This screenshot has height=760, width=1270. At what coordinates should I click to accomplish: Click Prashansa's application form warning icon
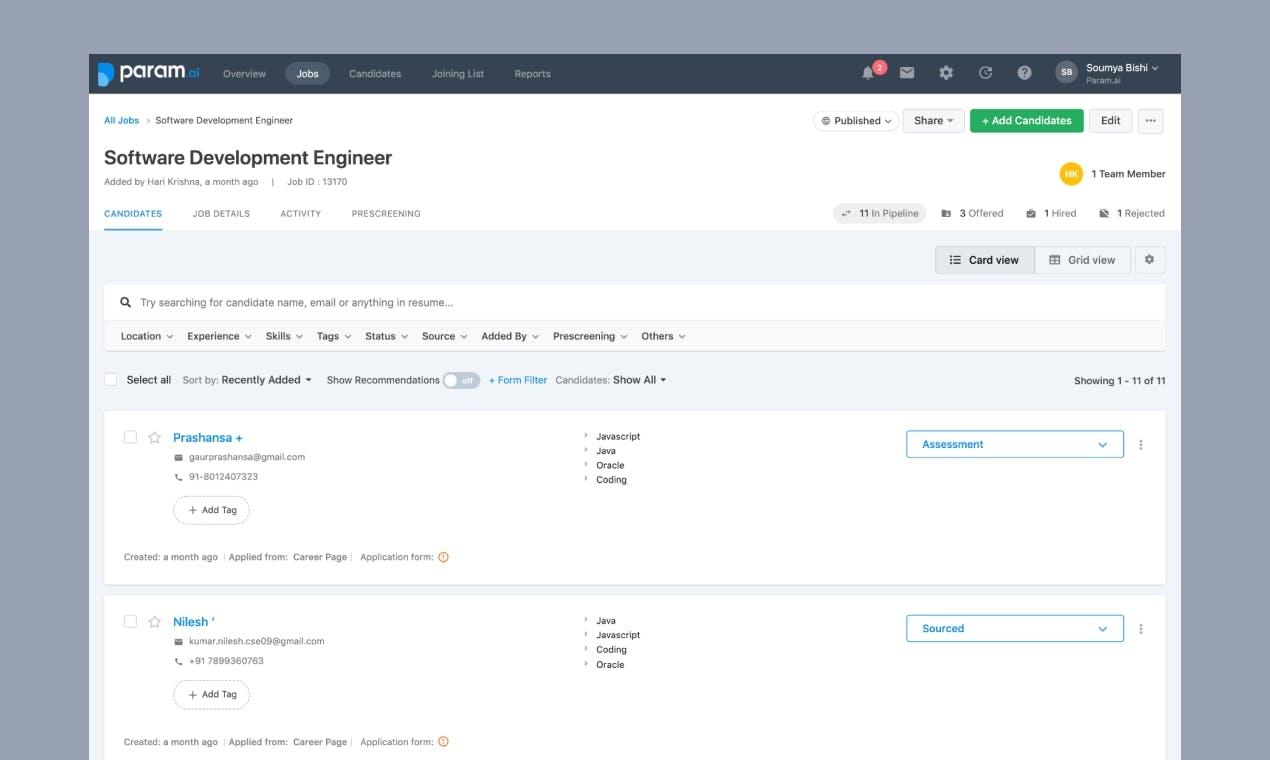click(444, 557)
